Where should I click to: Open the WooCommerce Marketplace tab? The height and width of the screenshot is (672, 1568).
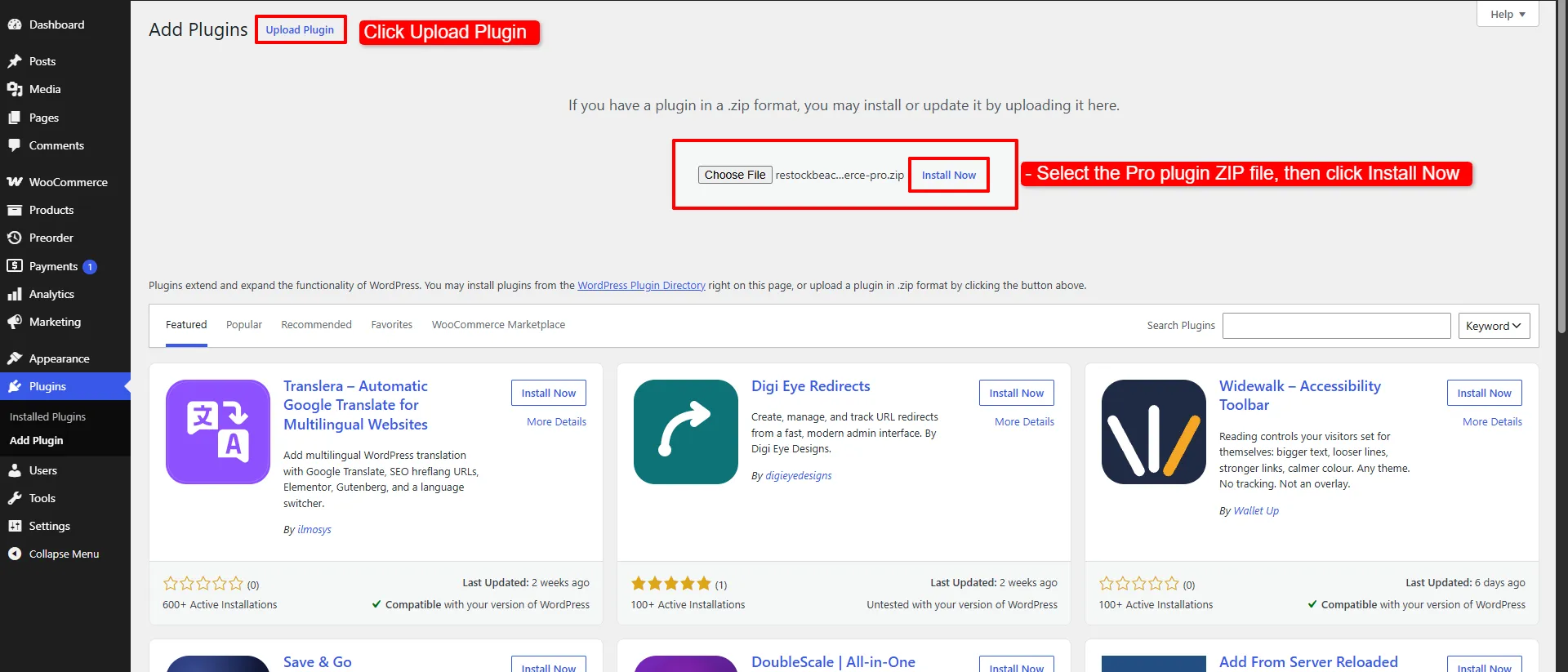498,325
